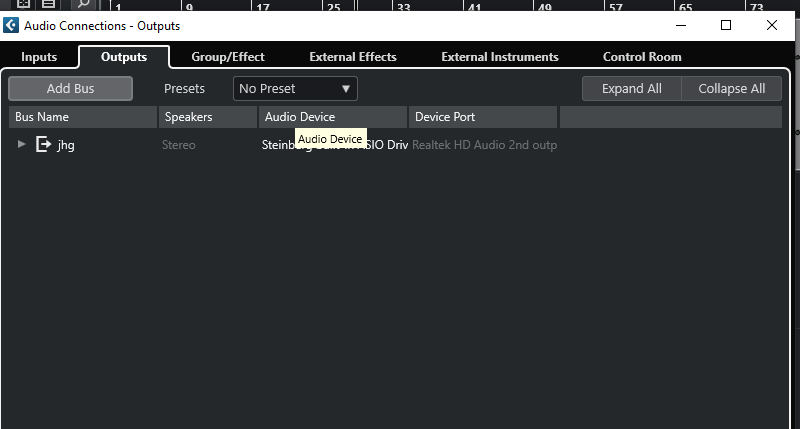Viewport: 800px width, 429px height.
Task: Select the Outputs tab
Action: click(124, 57)
